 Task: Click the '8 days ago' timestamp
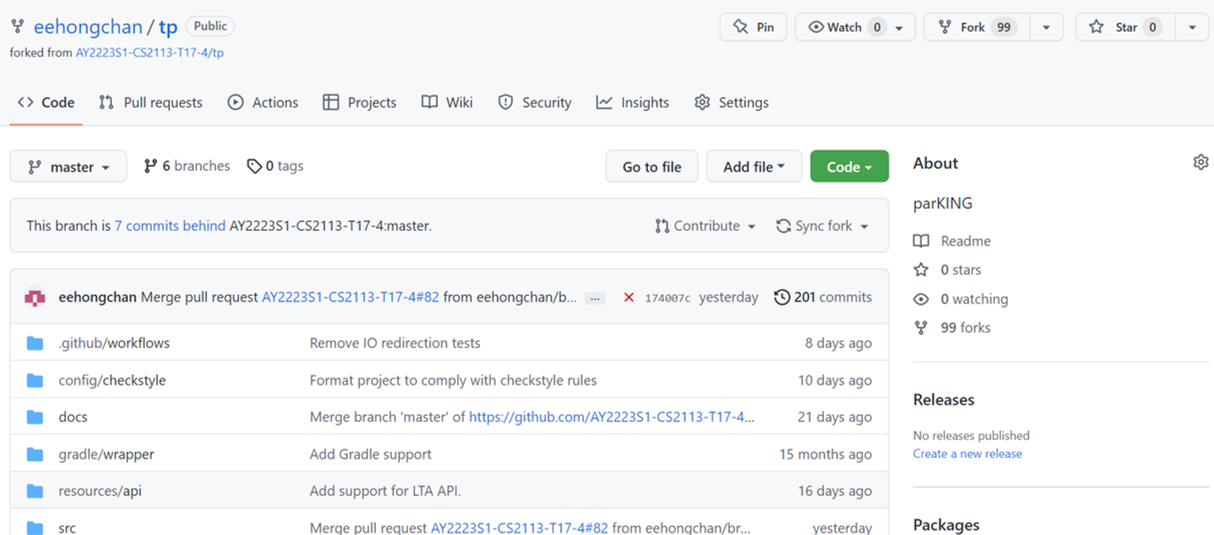pyautogui.click(x=838, y=343)
